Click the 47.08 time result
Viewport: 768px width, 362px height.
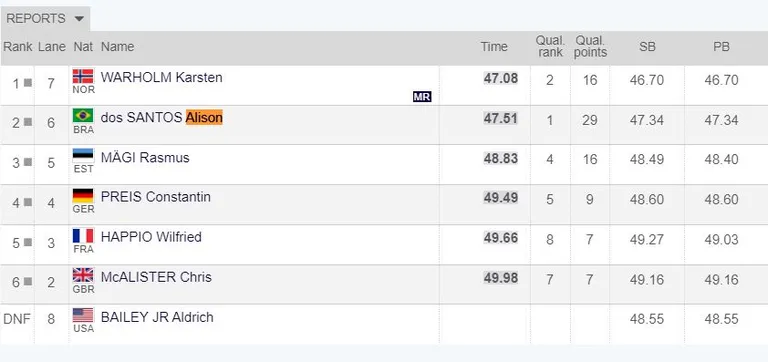[x=501, y=78]
